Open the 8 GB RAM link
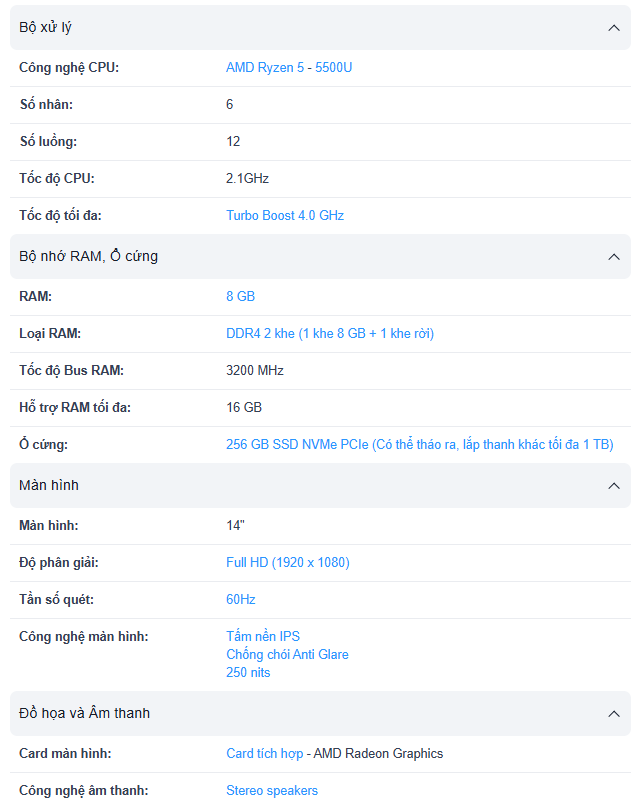The image size is (644, 808). click(240, 297)
